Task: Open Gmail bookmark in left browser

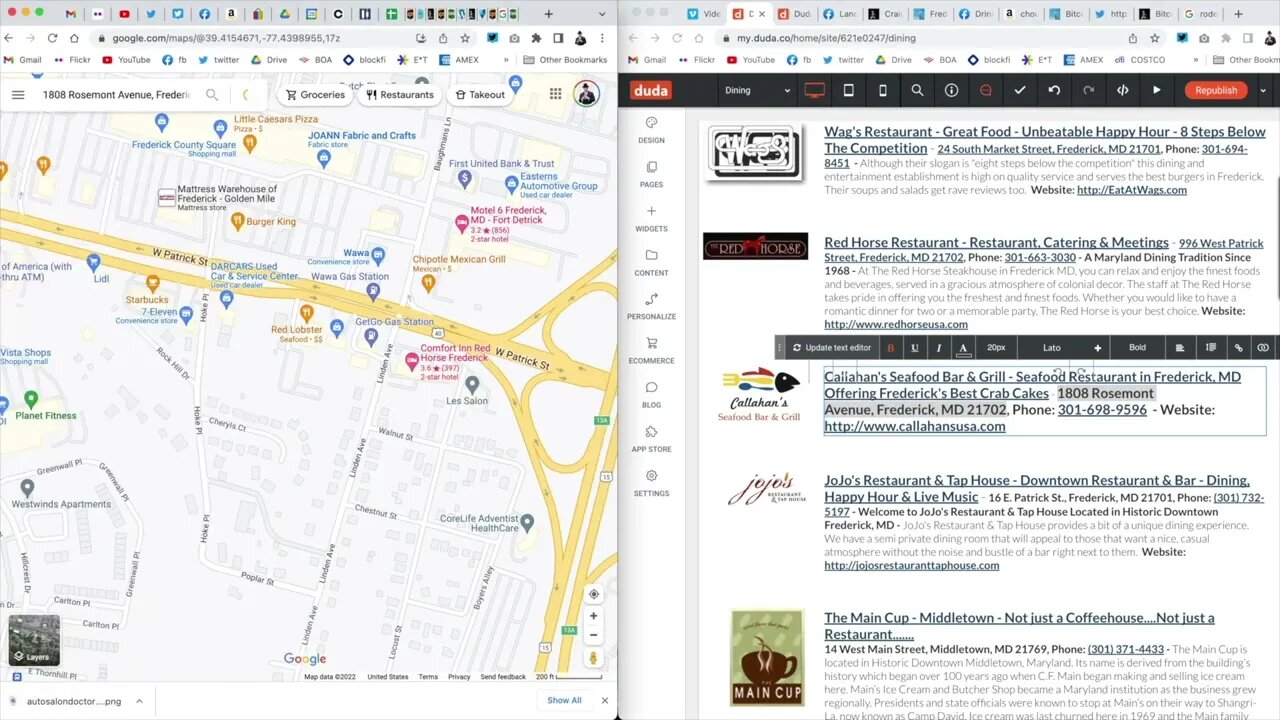Action: [23, 60]
